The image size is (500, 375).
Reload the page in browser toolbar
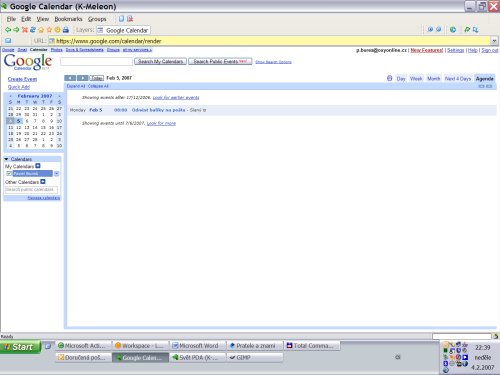click(33, 30)
